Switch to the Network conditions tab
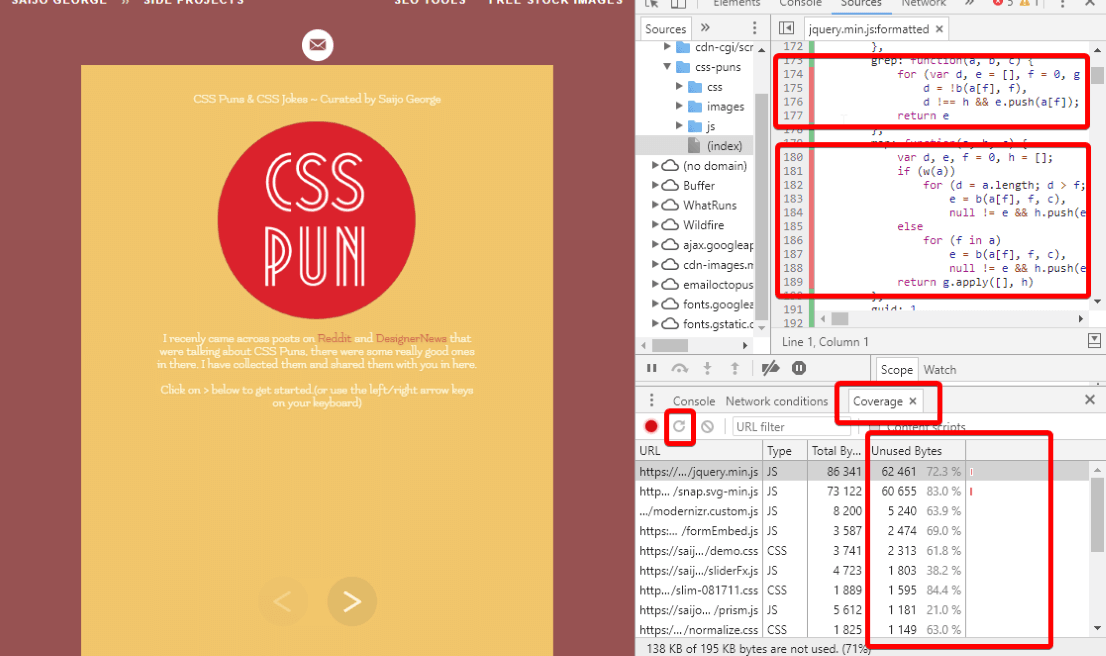Viewport: 1106px width, 656px height. tap(777, 401)
